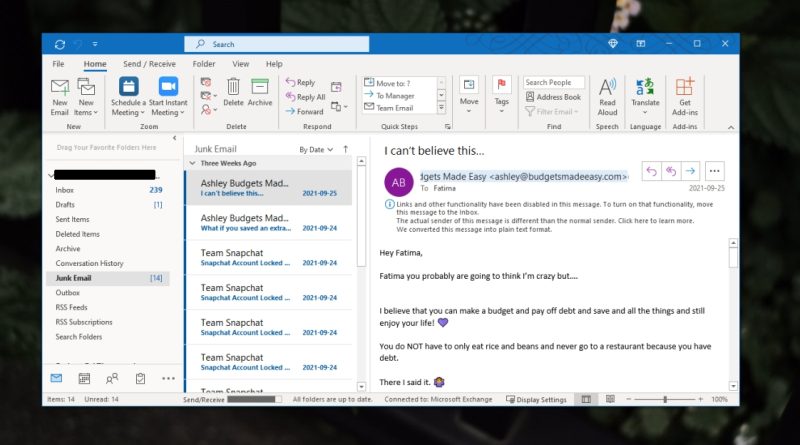The image size is (800, 445).
Task: Open the Translate dropdown
Action: 645,97
